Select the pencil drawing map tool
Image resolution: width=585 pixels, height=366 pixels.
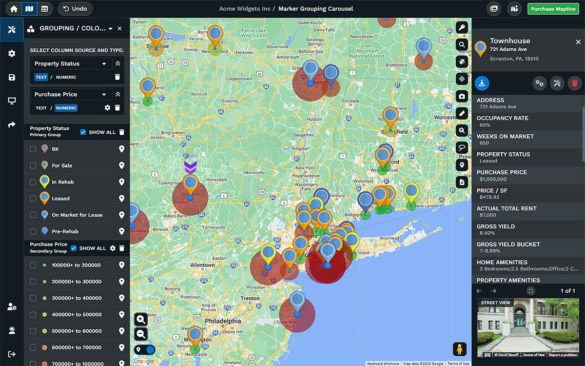point(462,113)
